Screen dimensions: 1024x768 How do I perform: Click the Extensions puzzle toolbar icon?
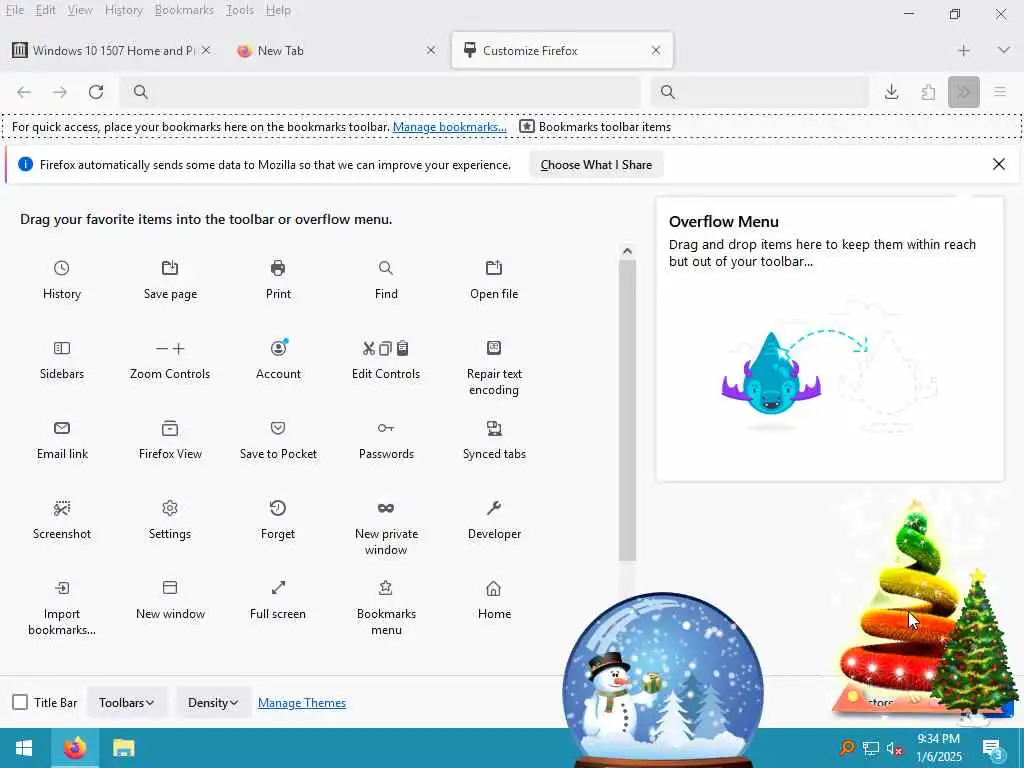928,92
